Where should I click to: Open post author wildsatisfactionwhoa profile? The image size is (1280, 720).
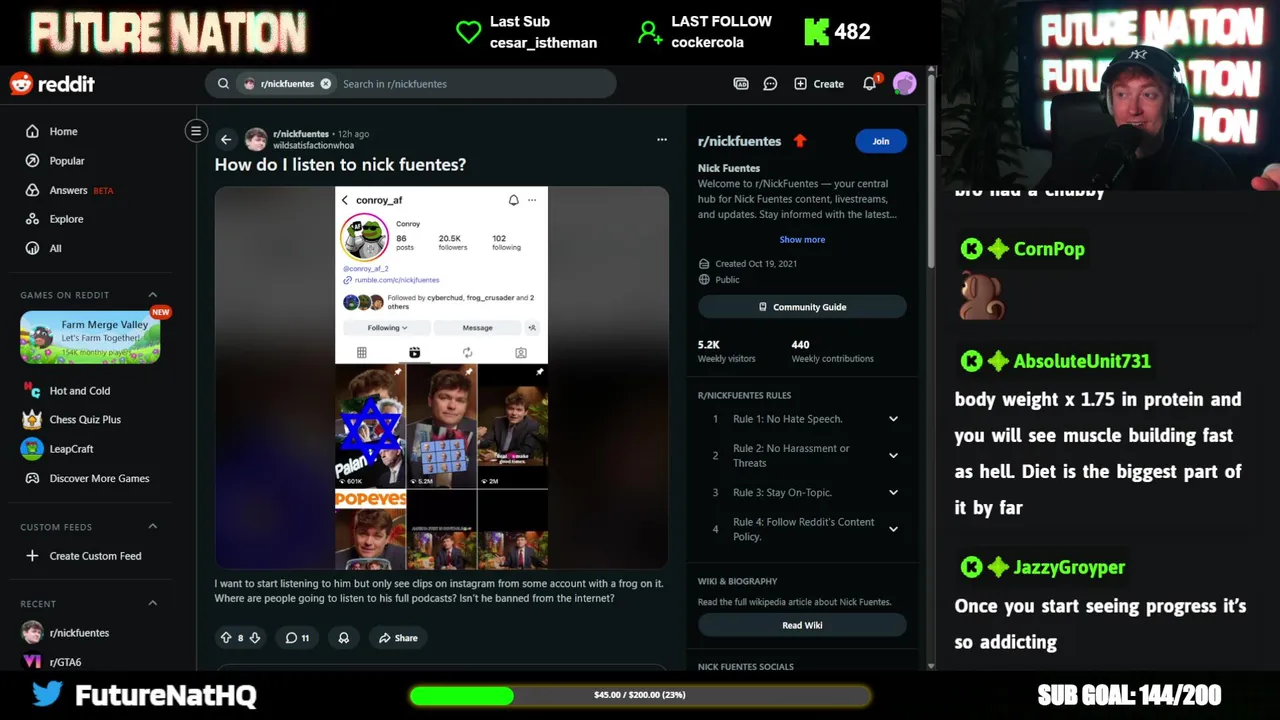[313, 146]
